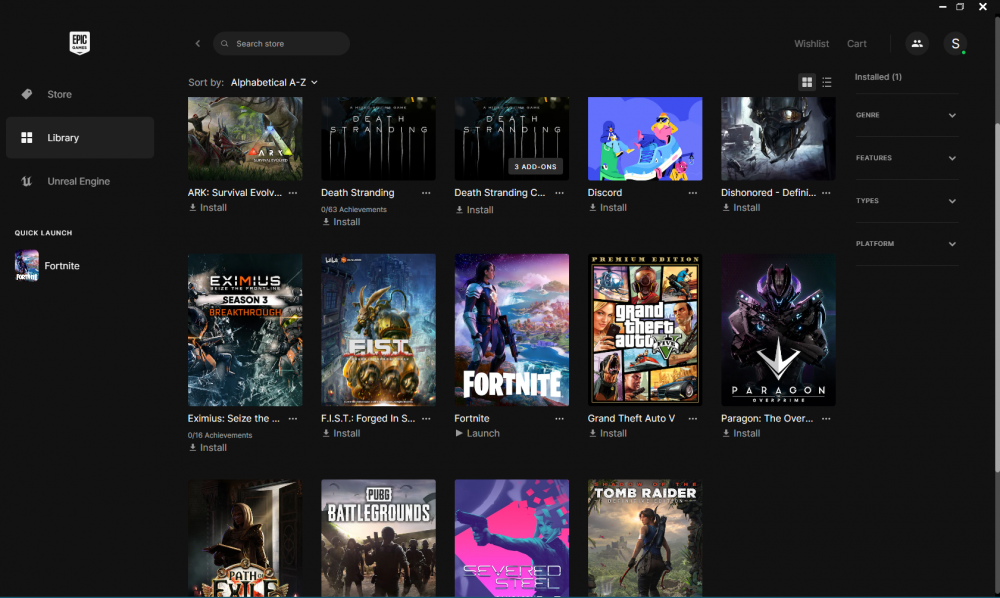
Task: Open Eximius Season 3 cover art
Action: pyautogui.click(x=245, y=330)
